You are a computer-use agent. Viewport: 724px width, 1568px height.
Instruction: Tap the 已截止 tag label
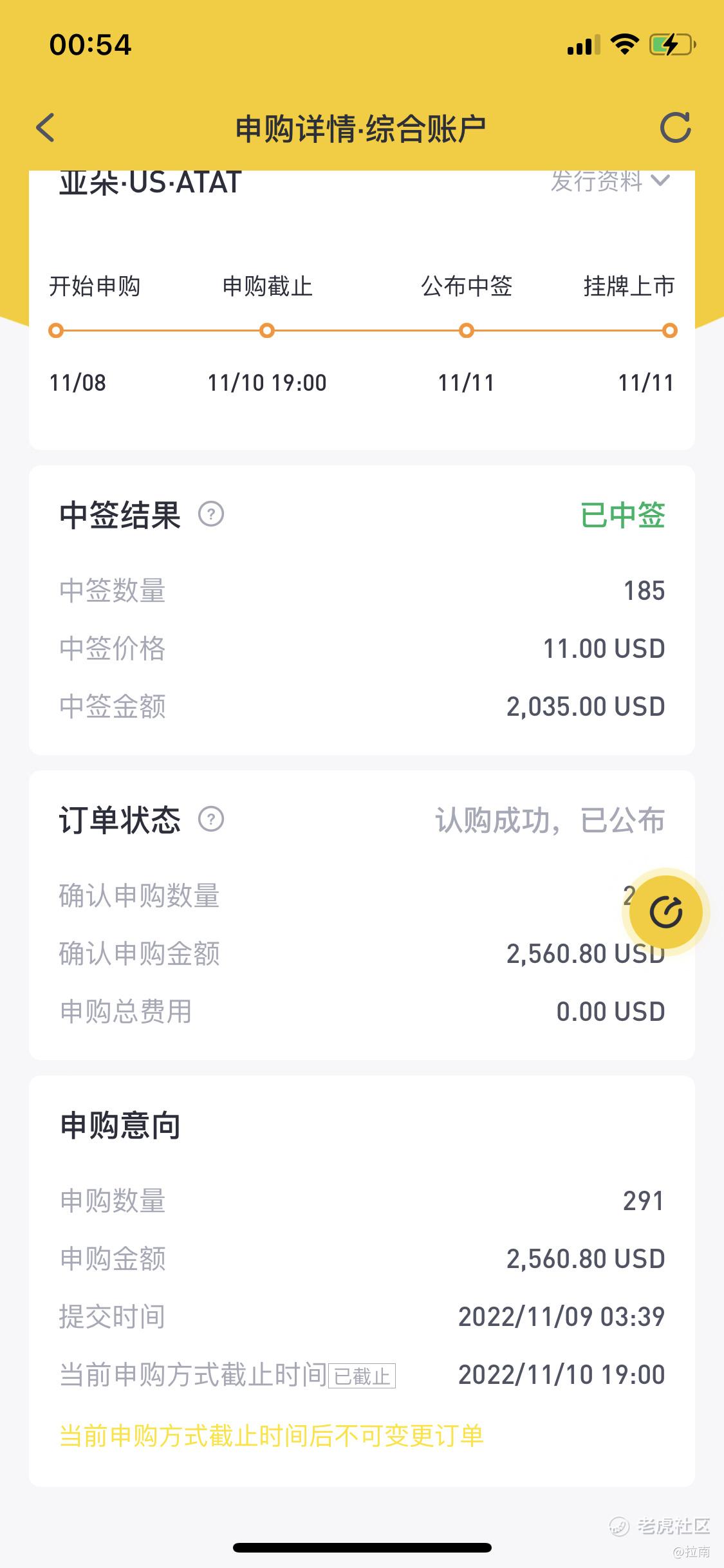pos(362,1376)
